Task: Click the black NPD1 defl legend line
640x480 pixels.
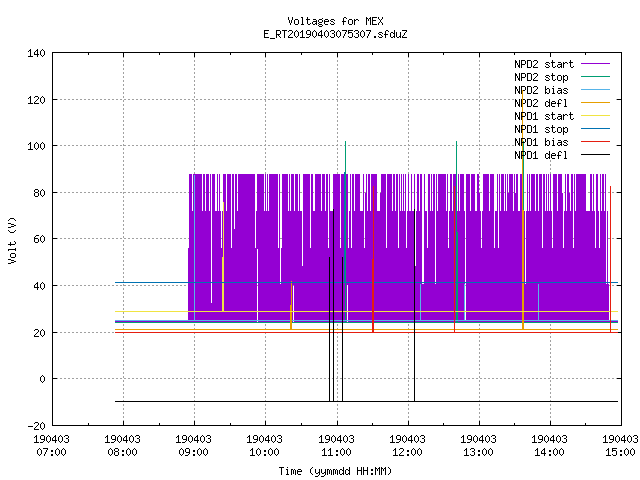Action: pos(596,155)
